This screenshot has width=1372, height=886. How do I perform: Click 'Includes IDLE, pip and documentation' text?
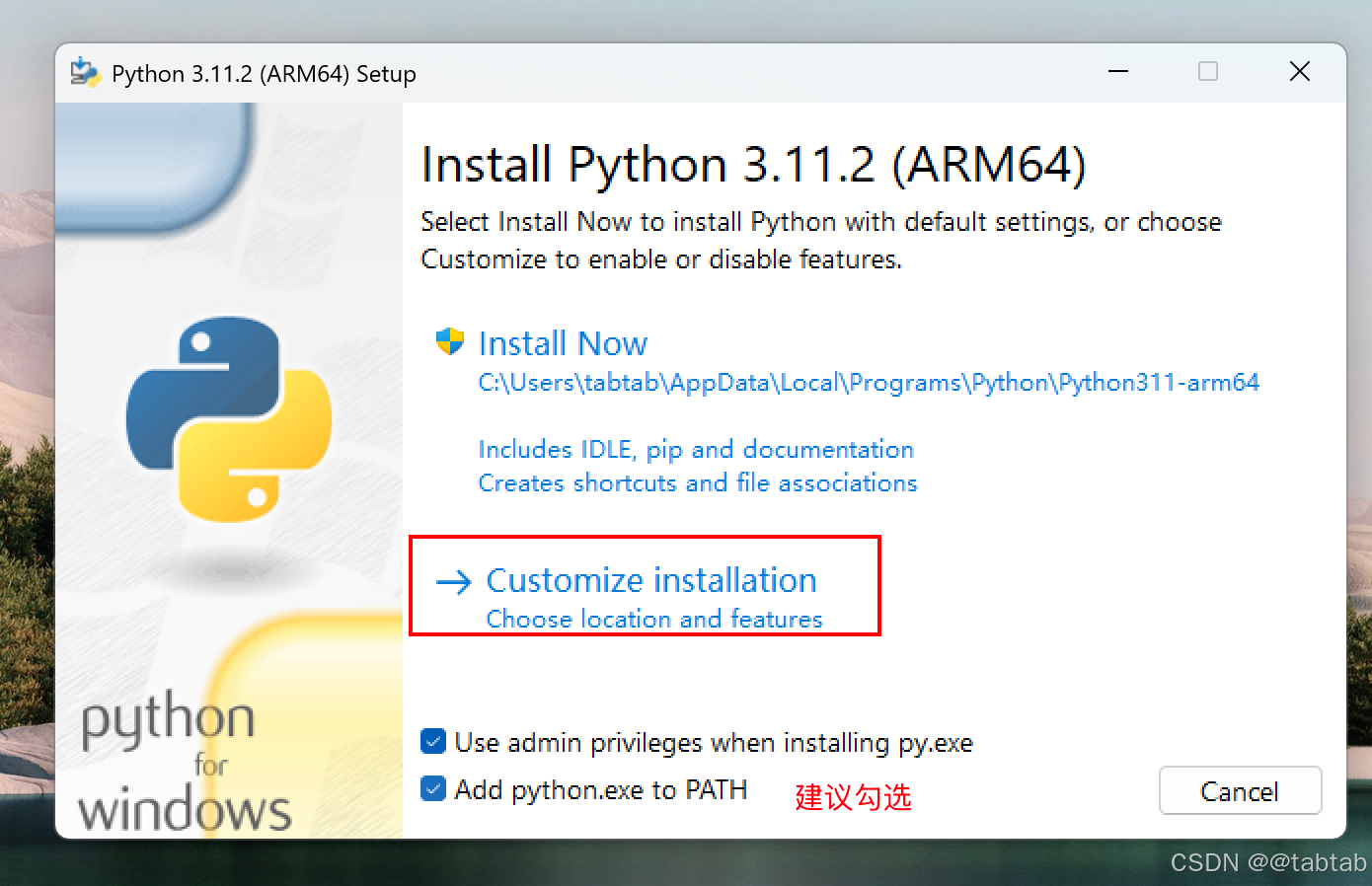(x=696, y=450)
